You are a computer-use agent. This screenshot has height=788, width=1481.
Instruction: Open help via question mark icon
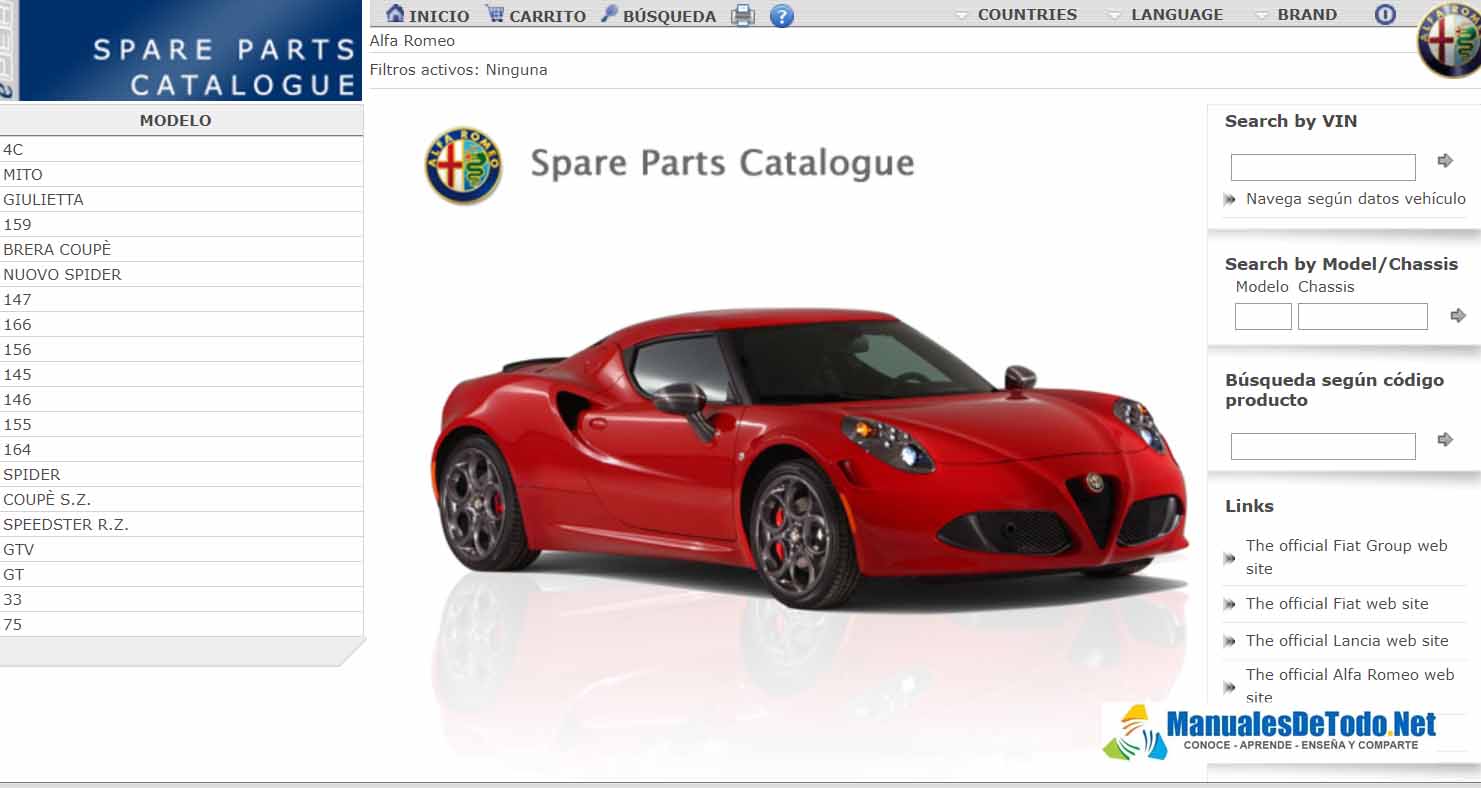[x=782, y=16]
